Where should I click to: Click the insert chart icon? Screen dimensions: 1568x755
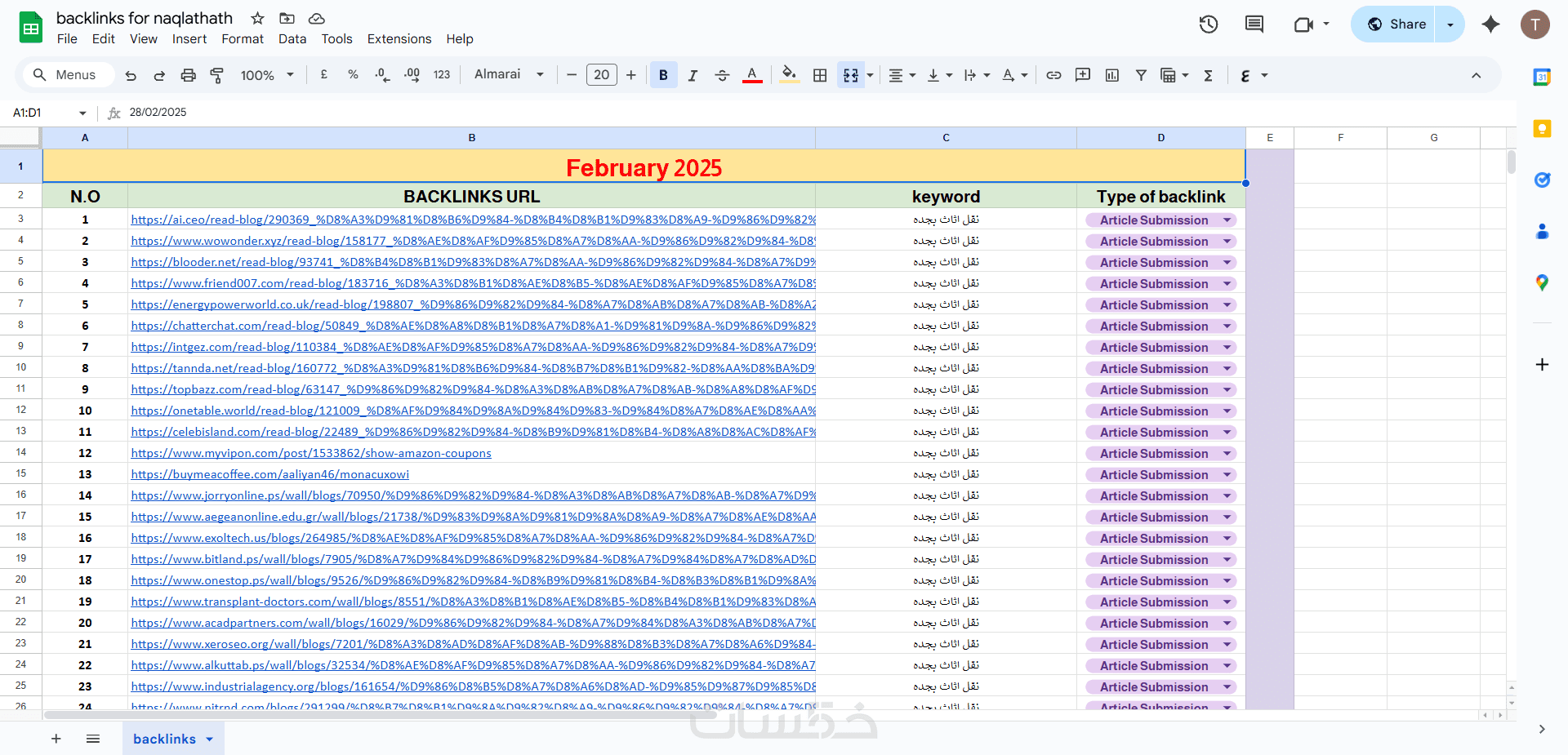pyautogui.click(x=1111, y=75)
